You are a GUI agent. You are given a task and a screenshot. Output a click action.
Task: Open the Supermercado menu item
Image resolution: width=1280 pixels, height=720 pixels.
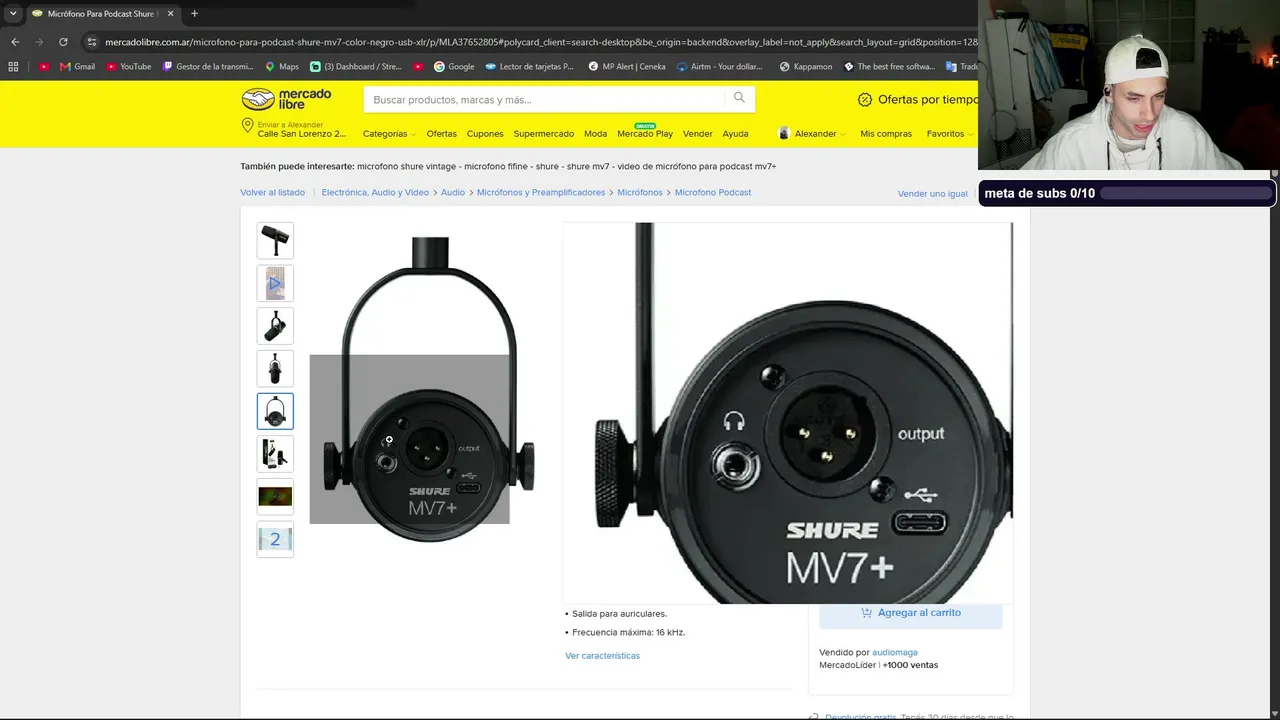pos(544,134)
